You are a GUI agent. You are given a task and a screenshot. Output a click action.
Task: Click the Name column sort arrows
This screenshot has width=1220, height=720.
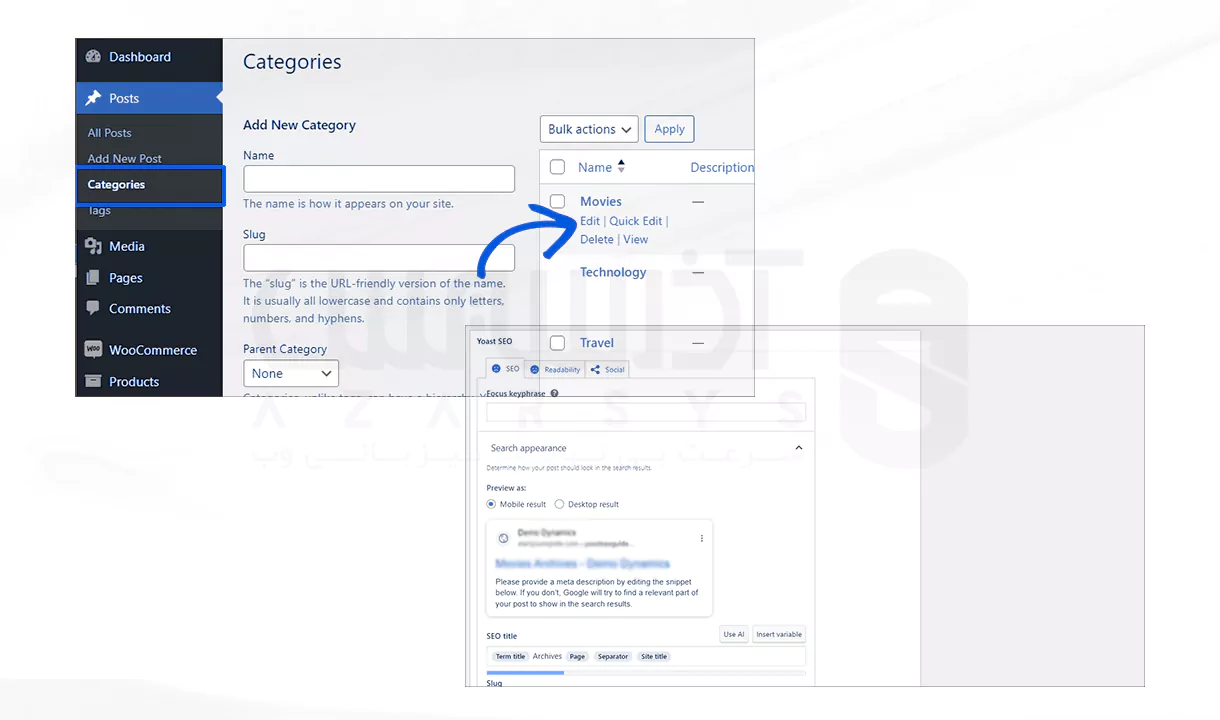pyautogui.click(x=621, y=167)
